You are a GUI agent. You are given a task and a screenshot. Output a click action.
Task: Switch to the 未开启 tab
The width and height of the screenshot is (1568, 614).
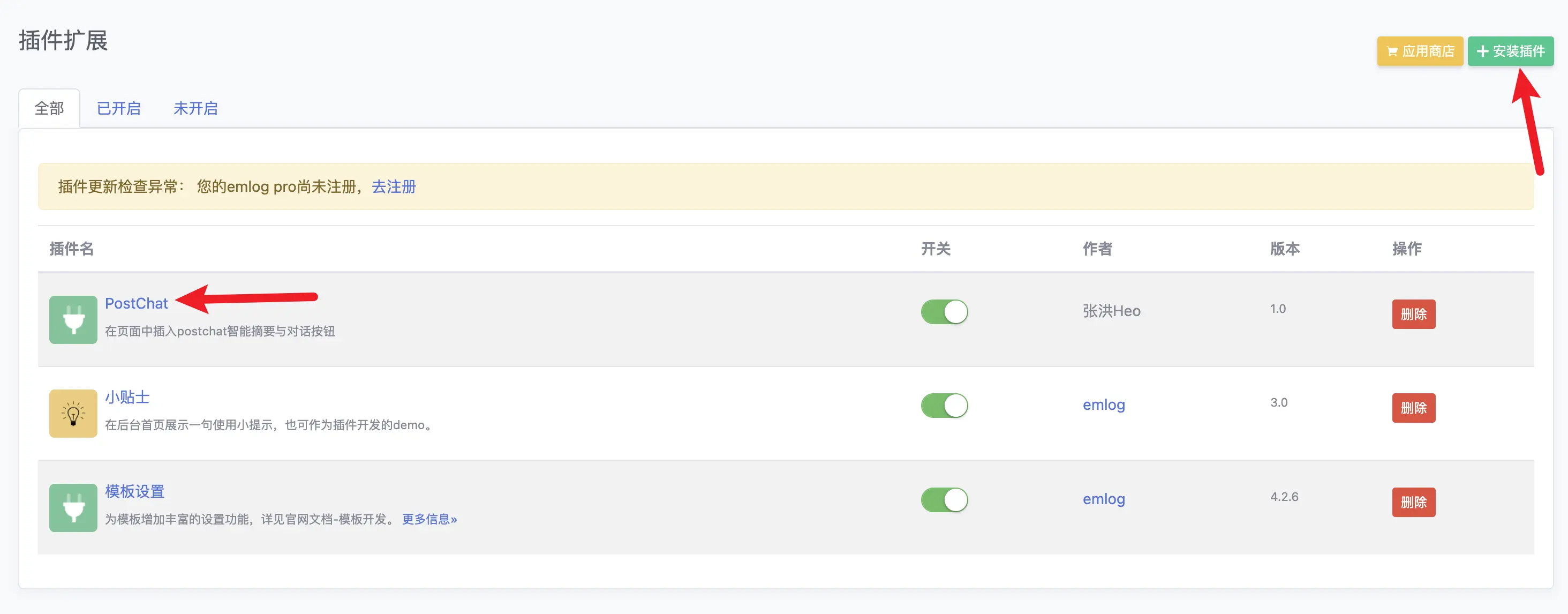[x=195, y=108]
